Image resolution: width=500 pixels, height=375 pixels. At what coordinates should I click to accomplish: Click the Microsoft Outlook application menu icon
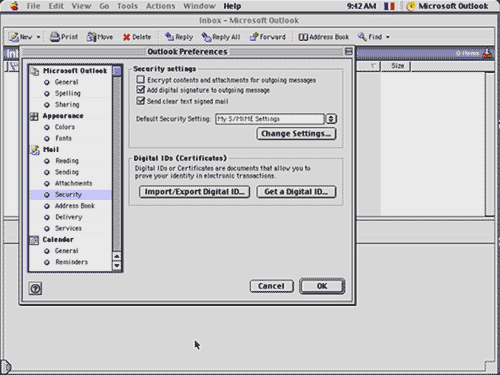(x=411, y=6)
